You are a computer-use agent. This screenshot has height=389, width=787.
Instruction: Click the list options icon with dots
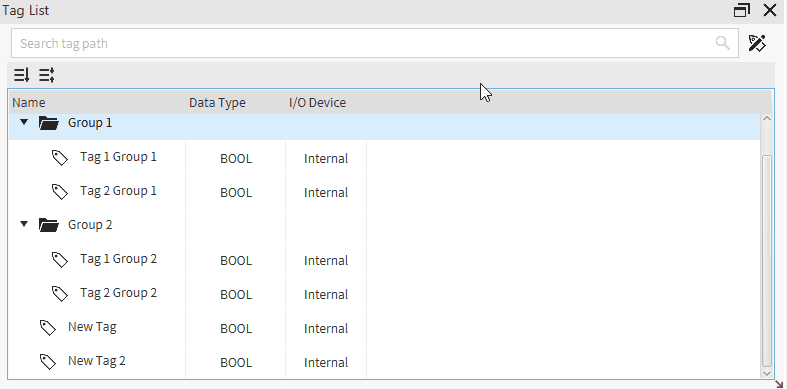coord(47,75)
